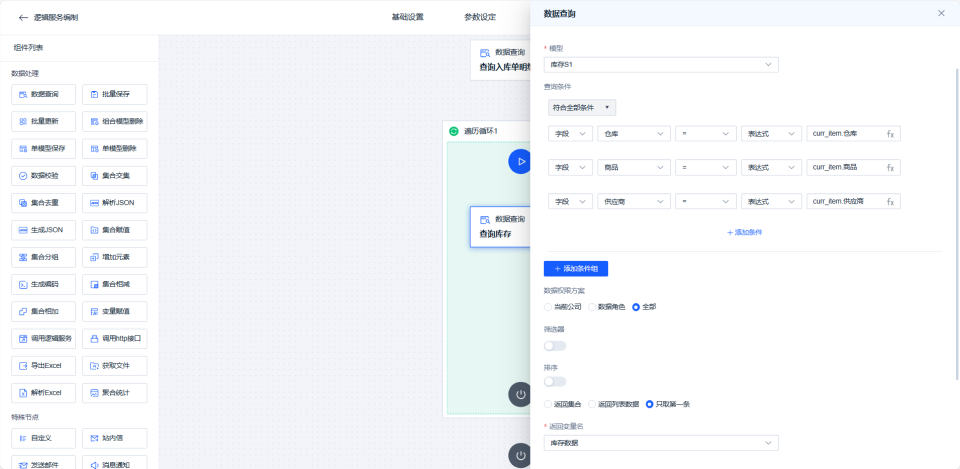Image resolution: width=960 pixels, height=469 pixels.
Task: Select the 集合去重 component
Action: pyautogui.click(x=43, y=203)
